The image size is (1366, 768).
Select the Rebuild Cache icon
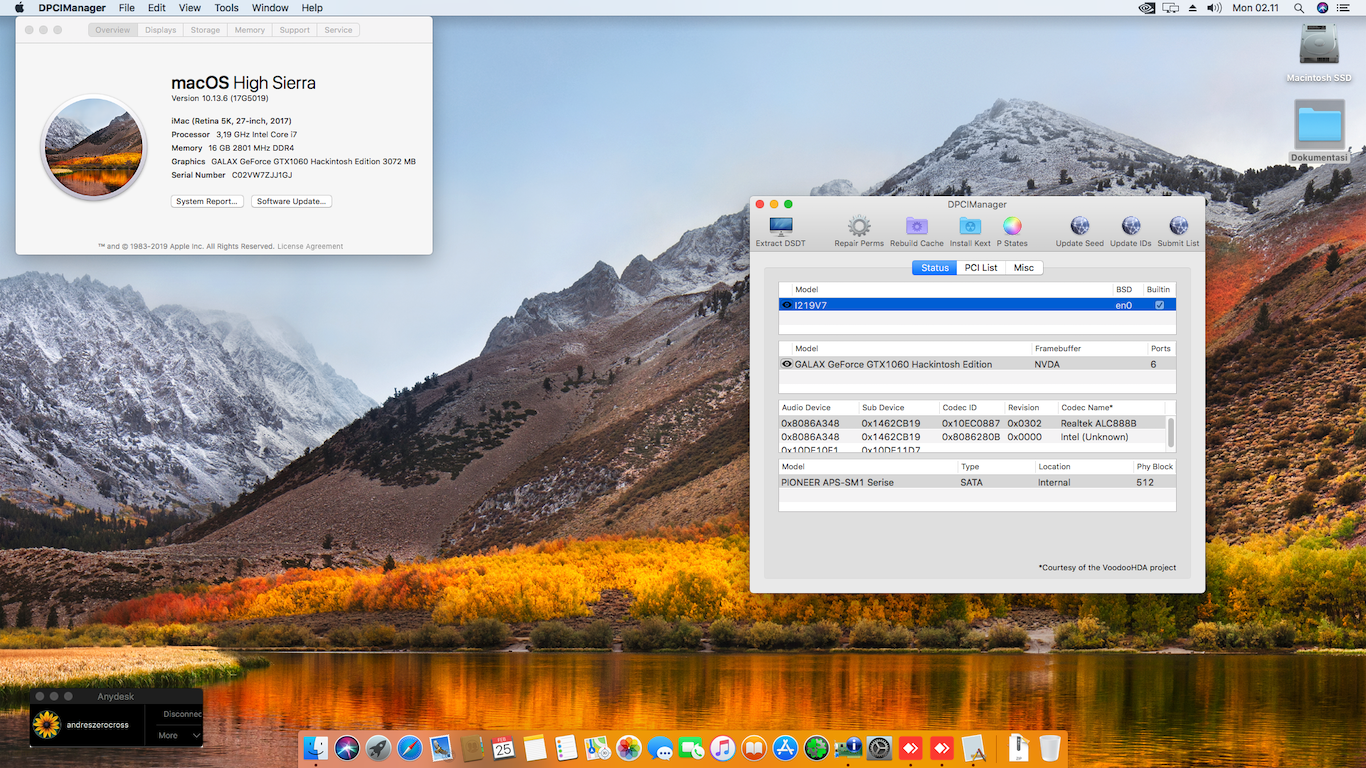tap(915, 230)
